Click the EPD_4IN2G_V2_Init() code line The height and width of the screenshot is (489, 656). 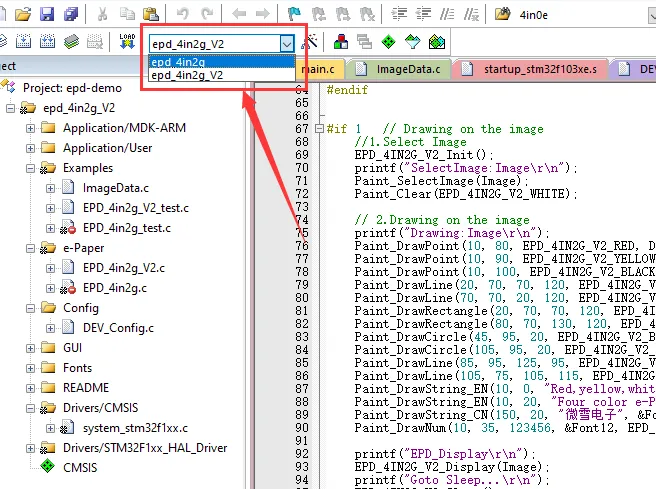pyautogui.click(x=424, y=155)
